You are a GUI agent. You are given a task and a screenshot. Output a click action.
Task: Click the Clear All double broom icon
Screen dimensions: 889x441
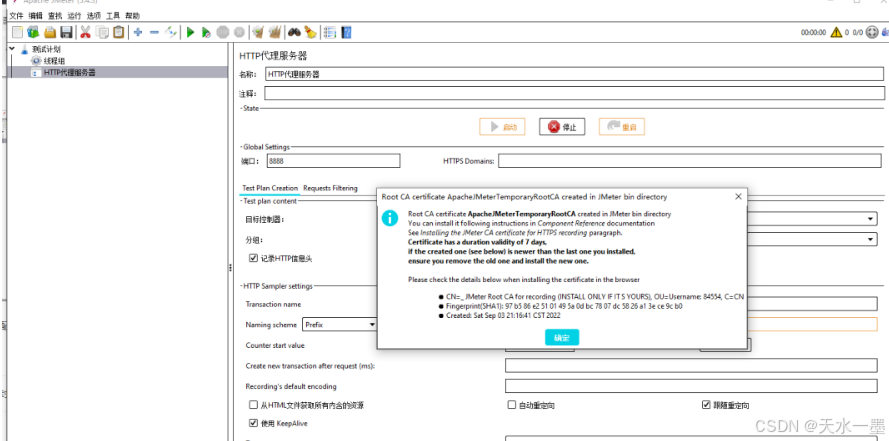coord(275,32)
